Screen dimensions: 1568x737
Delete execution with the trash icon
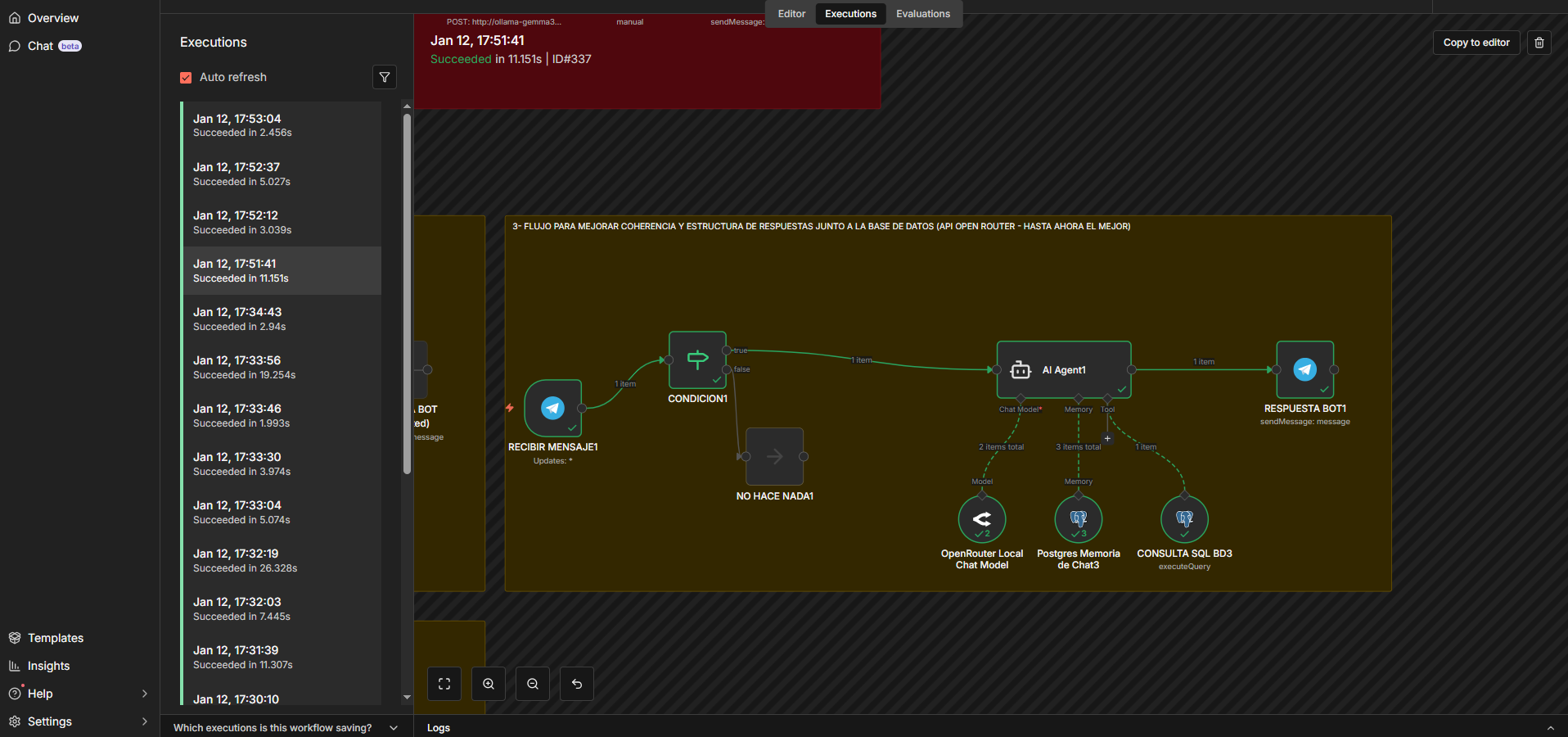point(1539,43)
